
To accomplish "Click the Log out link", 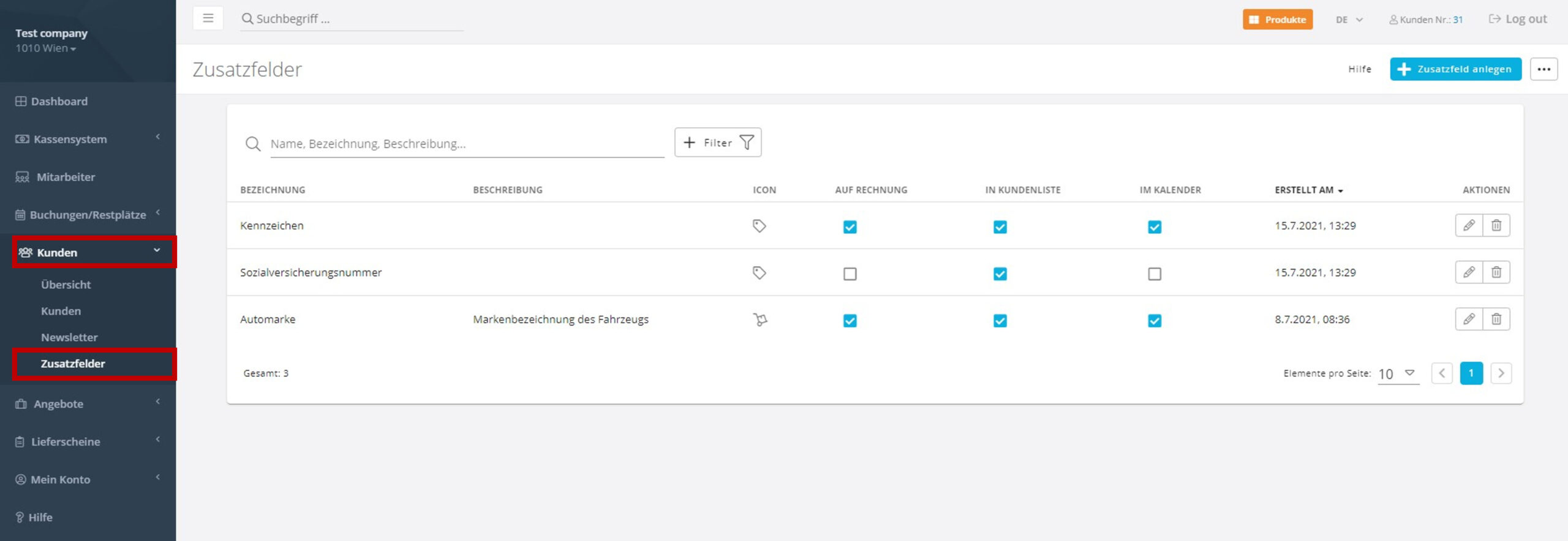I will [1518, 19].
